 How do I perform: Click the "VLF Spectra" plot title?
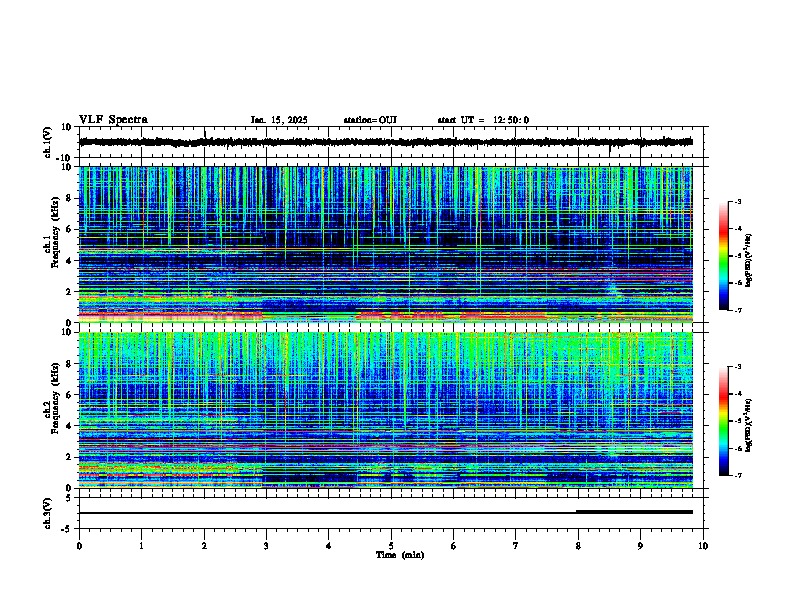114,120
